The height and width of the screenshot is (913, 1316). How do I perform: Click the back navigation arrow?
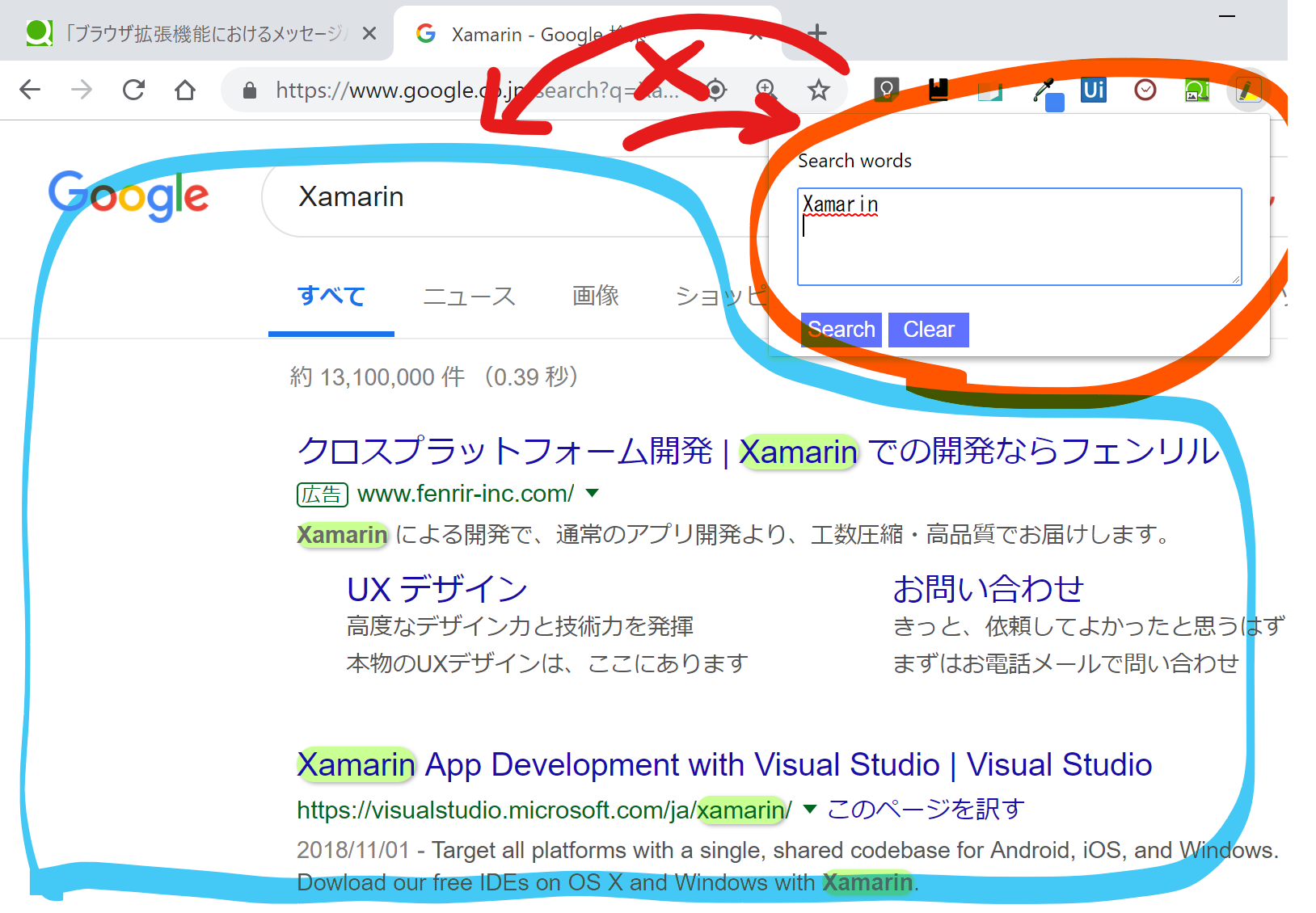(x=30, y=90)
